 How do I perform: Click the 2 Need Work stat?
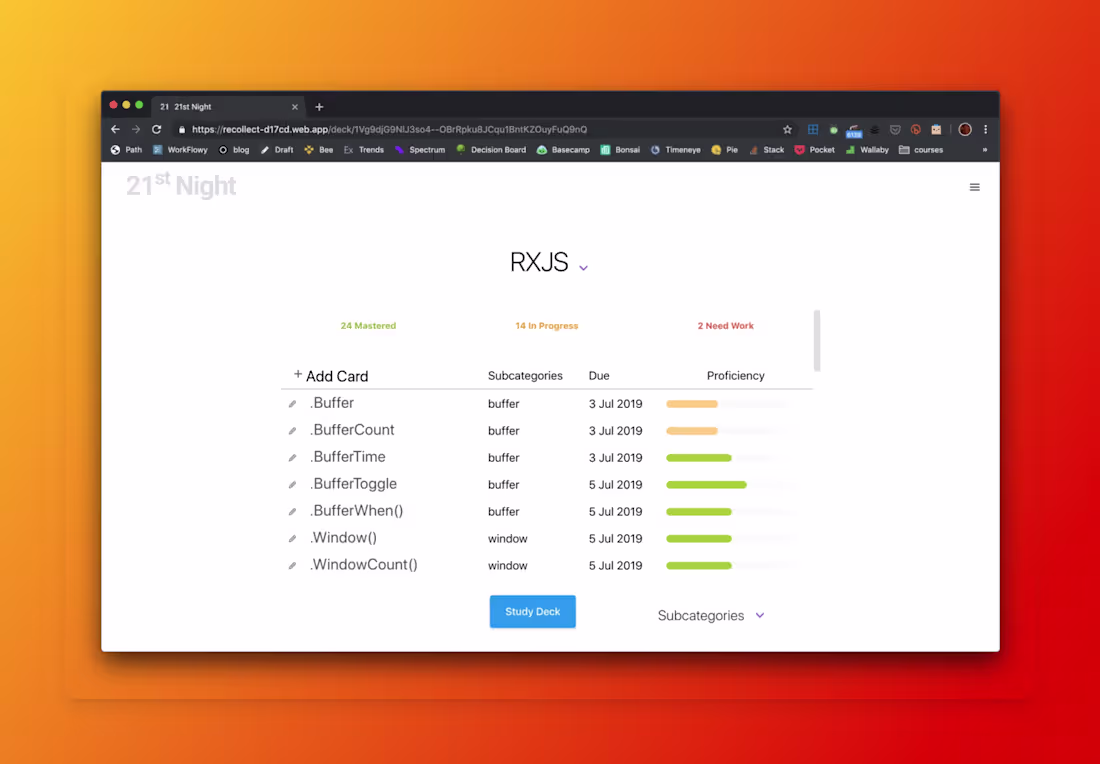[725, 326]
